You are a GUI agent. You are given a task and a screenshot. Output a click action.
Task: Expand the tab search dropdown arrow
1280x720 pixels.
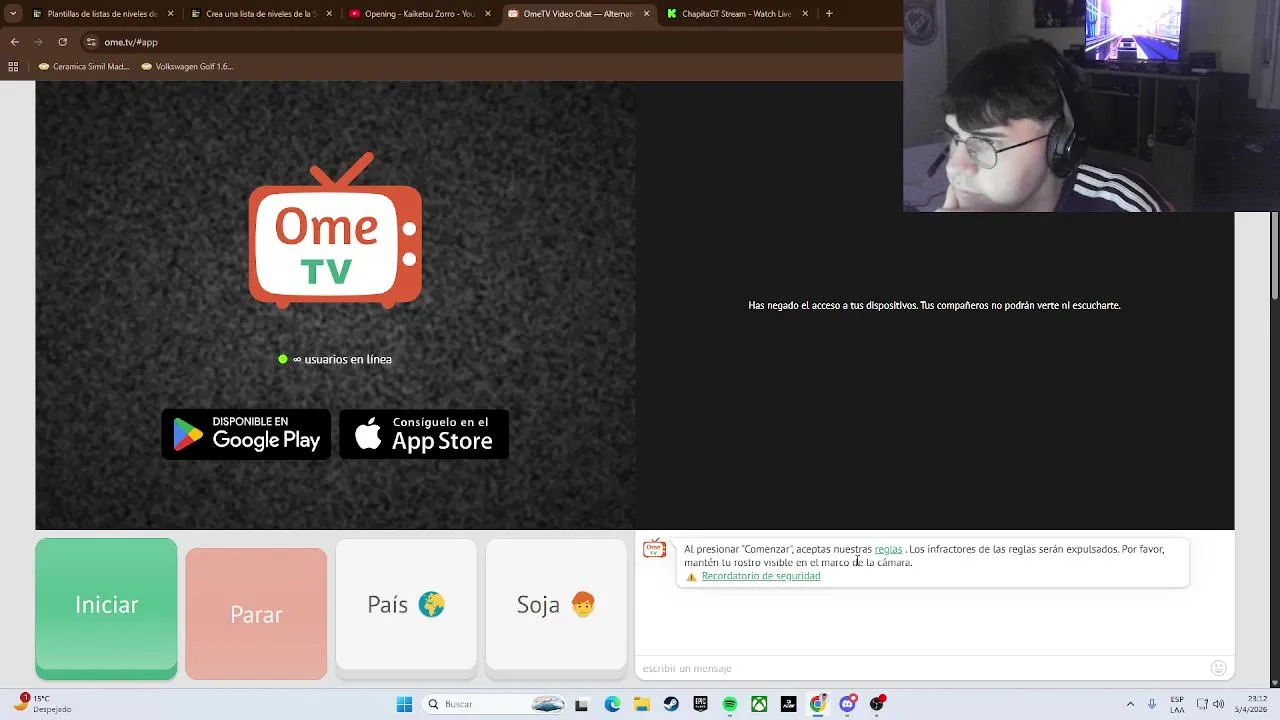(13, 14)
